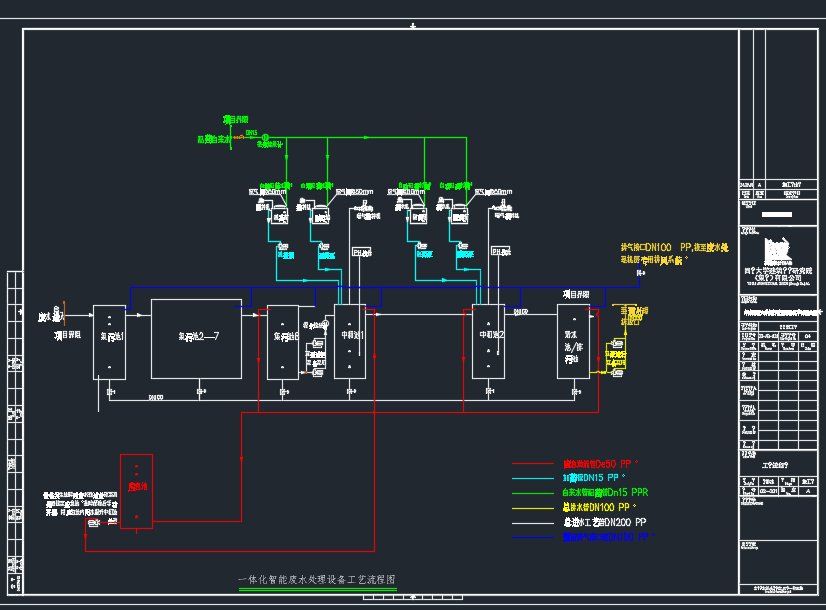826x610 pixels.
Task: Select the green 项目界限 label at top
Action: tap(235, 120)
